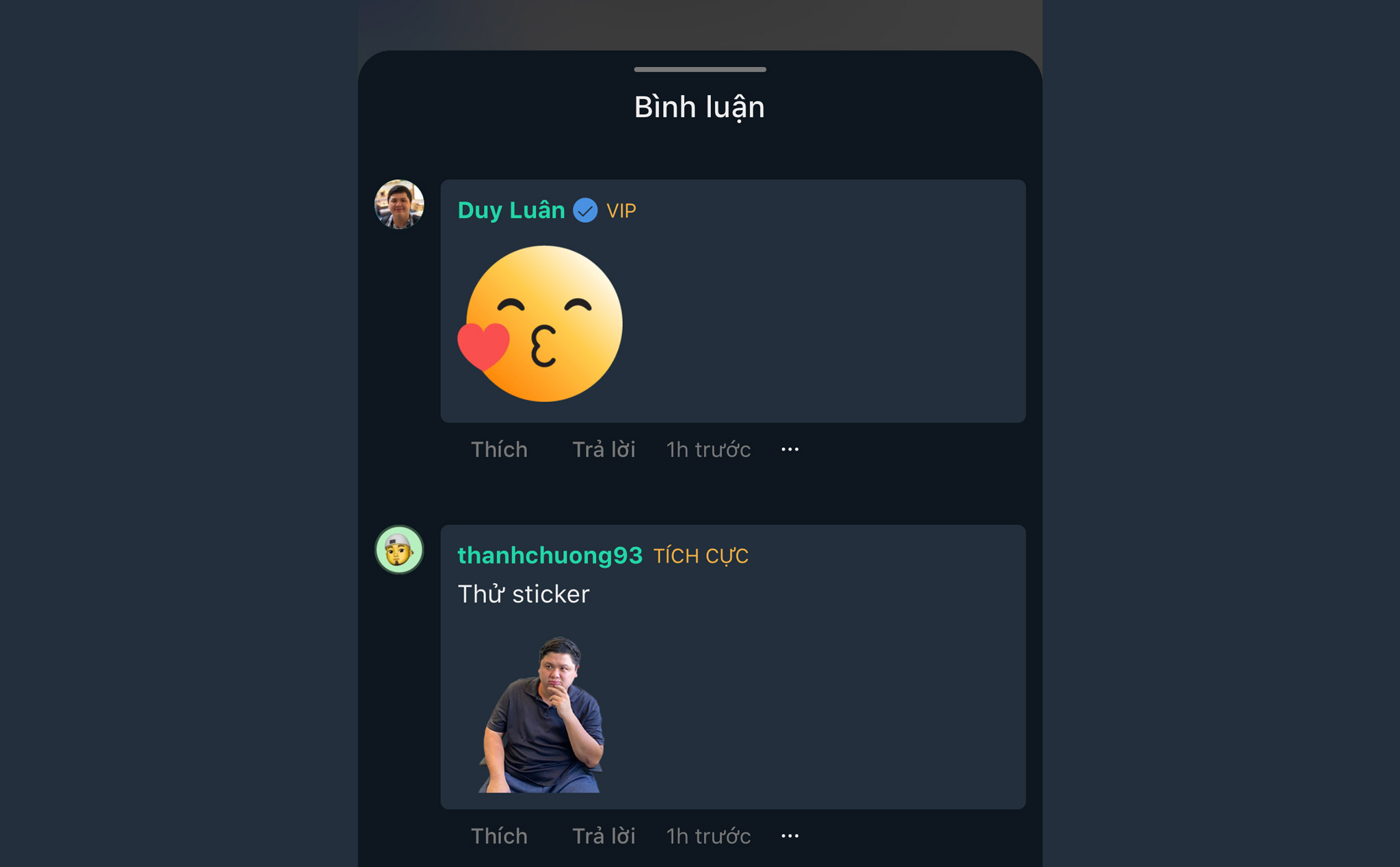
Task: Like Duy Luân's sticker comment
Action: pyautogui.click(x=498, y=449)
